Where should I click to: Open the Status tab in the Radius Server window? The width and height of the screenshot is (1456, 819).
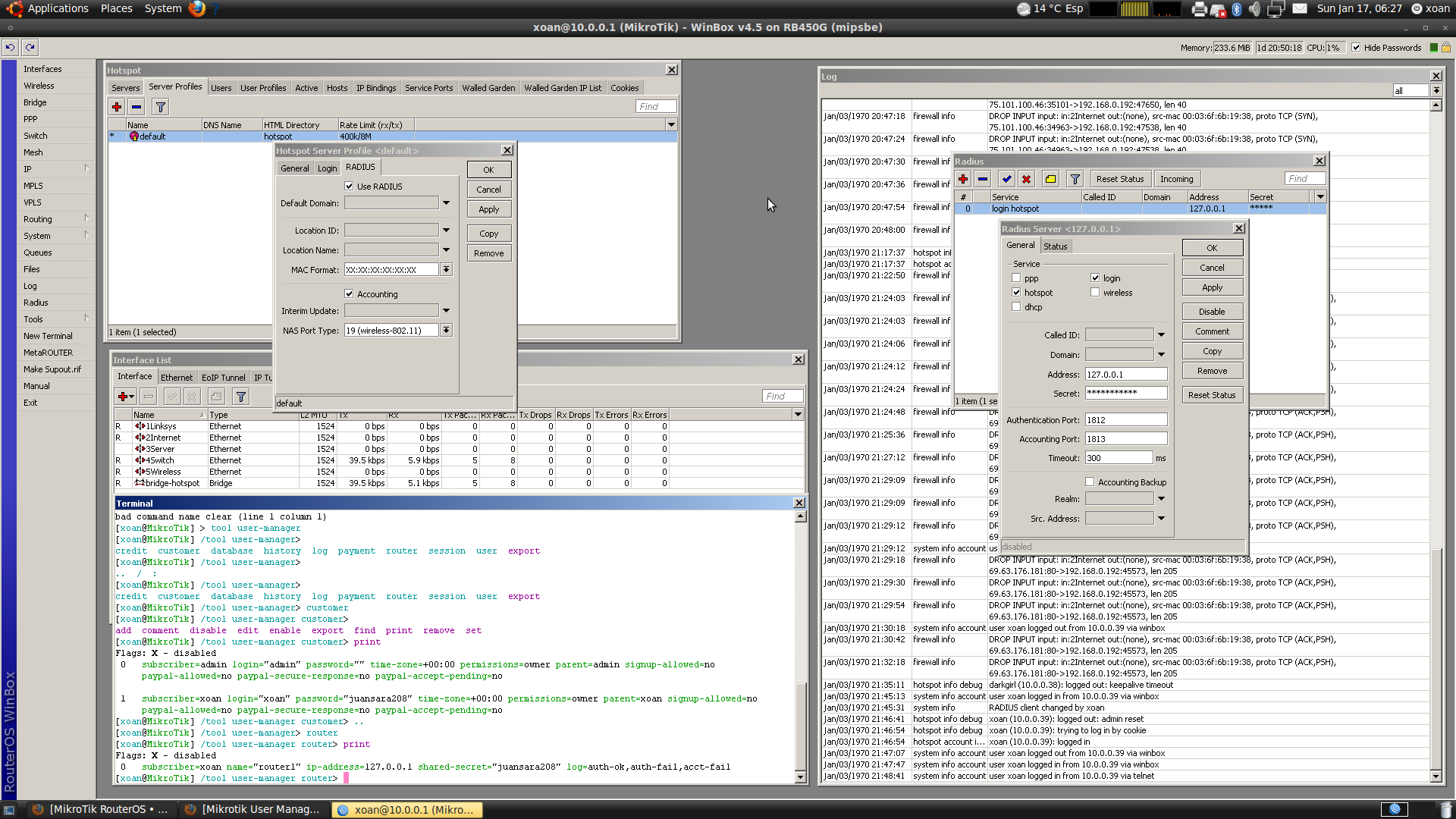[x=1056, y=245]
